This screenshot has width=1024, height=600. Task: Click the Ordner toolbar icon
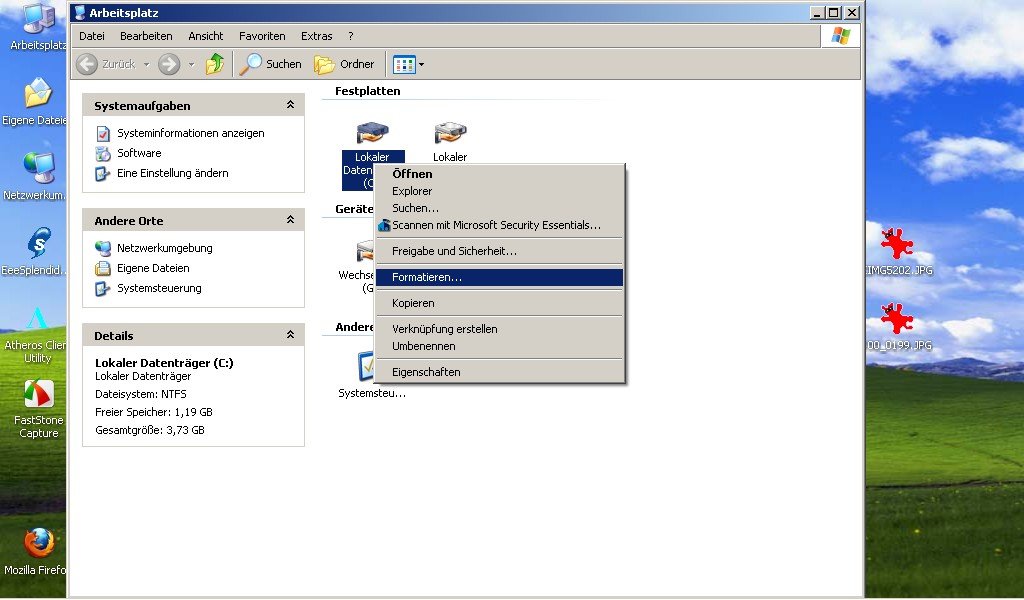[344, 63]
